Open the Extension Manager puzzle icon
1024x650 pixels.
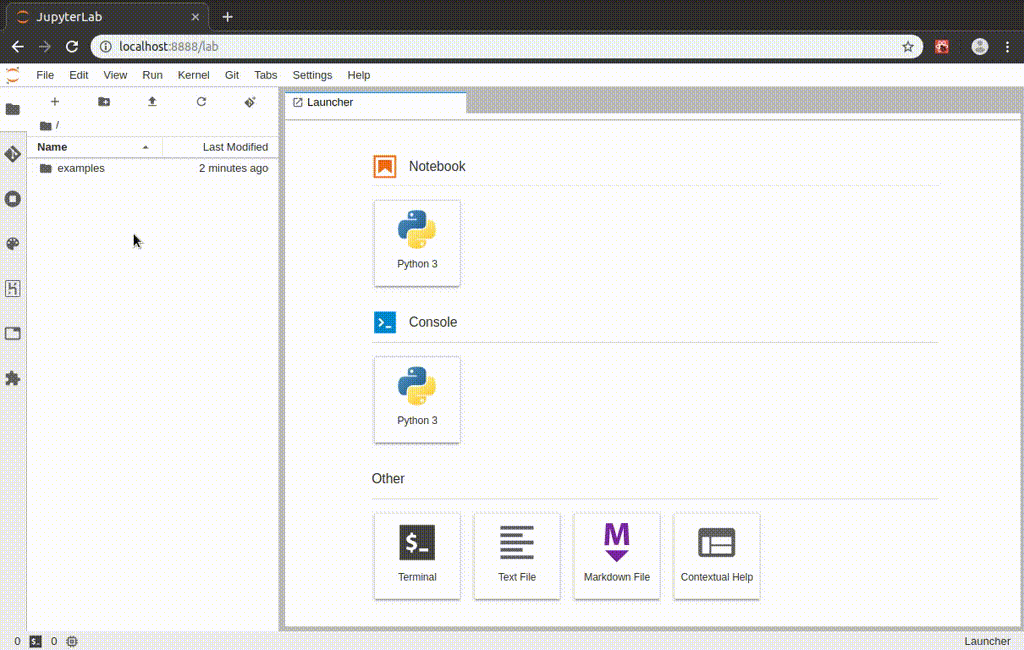pyautogui.click(x=12, y=378)
